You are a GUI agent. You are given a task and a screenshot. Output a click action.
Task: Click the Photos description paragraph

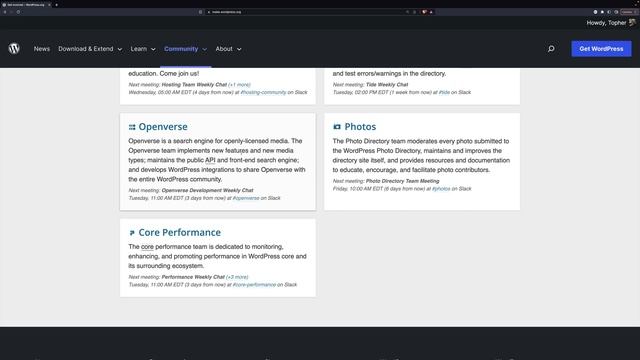click(x=421, y=156)
